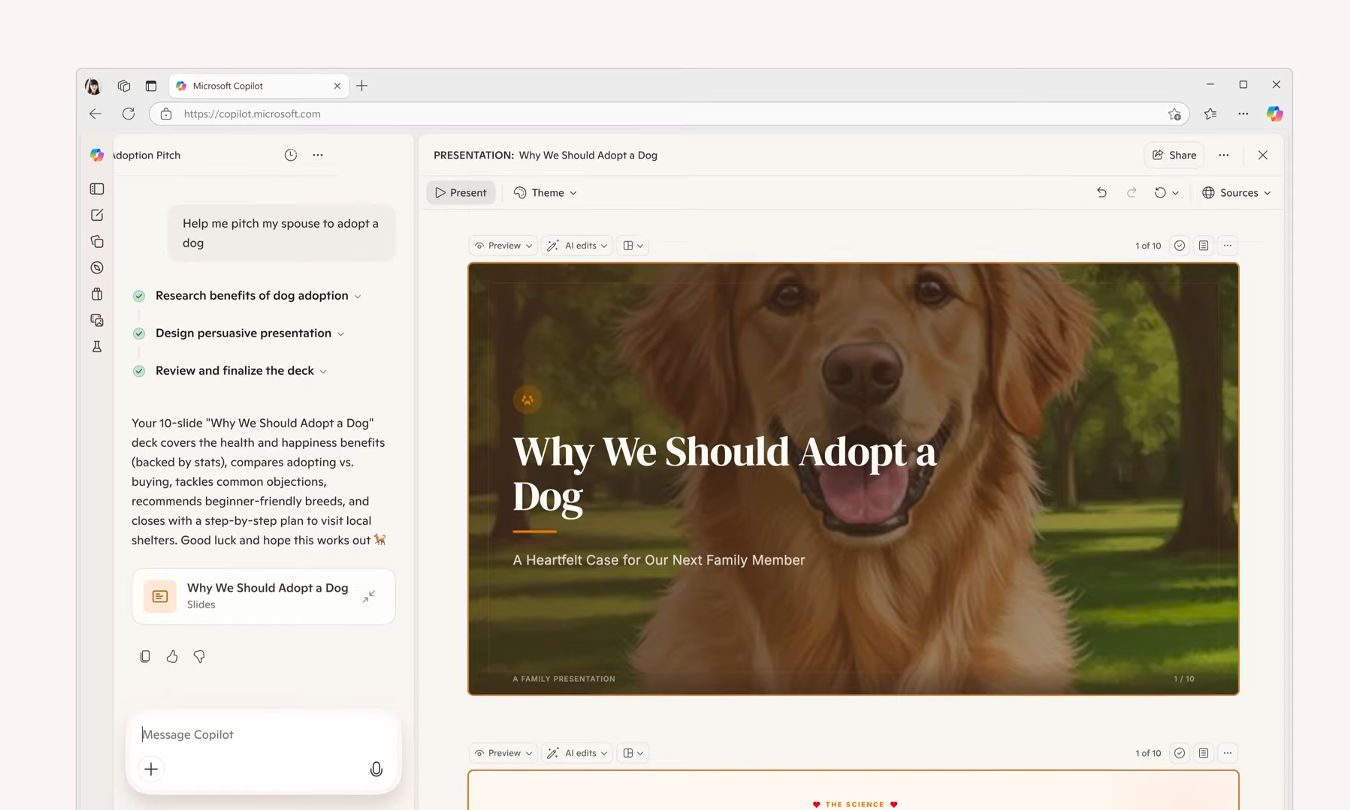Click the Share button
Viewport: 1350px width, 810px height.
coord(1174,155)
